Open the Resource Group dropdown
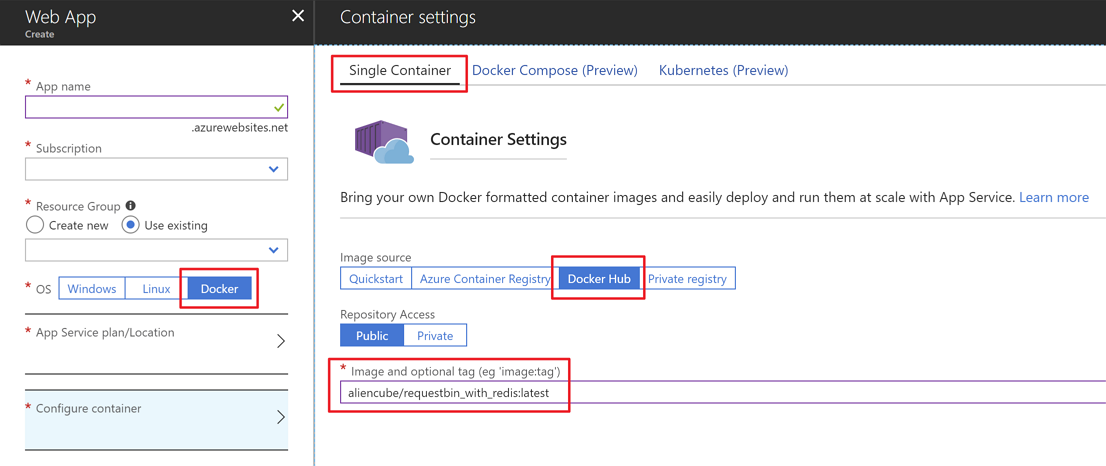Viewport: 1106px width, 466px height. pos(157,250)
